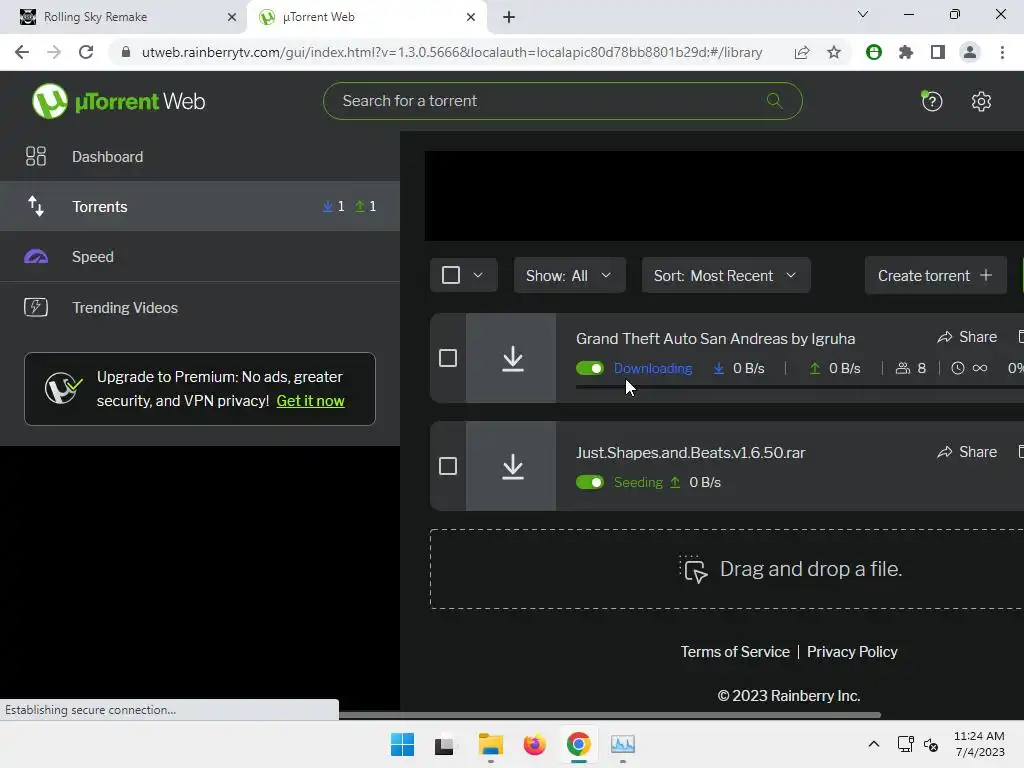Viewport: 1024px width, 768px height.
Task: Click the clock ETA icon
Action: [x=957, y=368]
